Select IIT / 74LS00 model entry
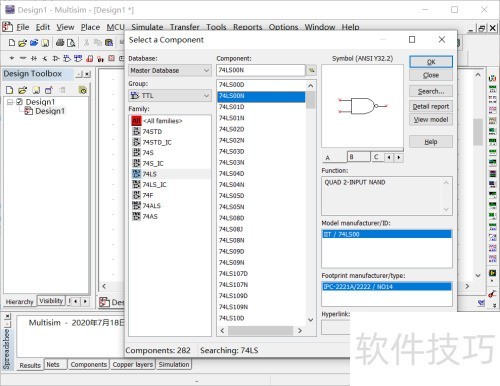 (387, 234)
